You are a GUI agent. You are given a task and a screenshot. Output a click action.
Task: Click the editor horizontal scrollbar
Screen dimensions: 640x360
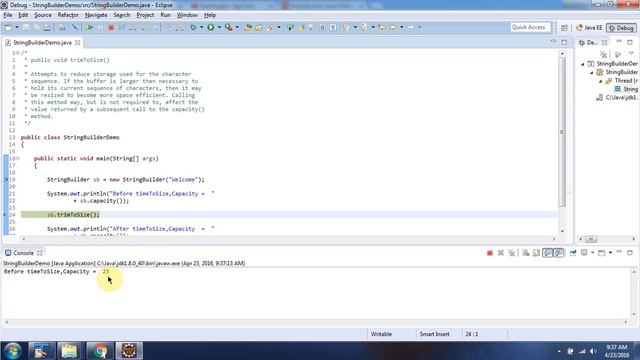289,239
